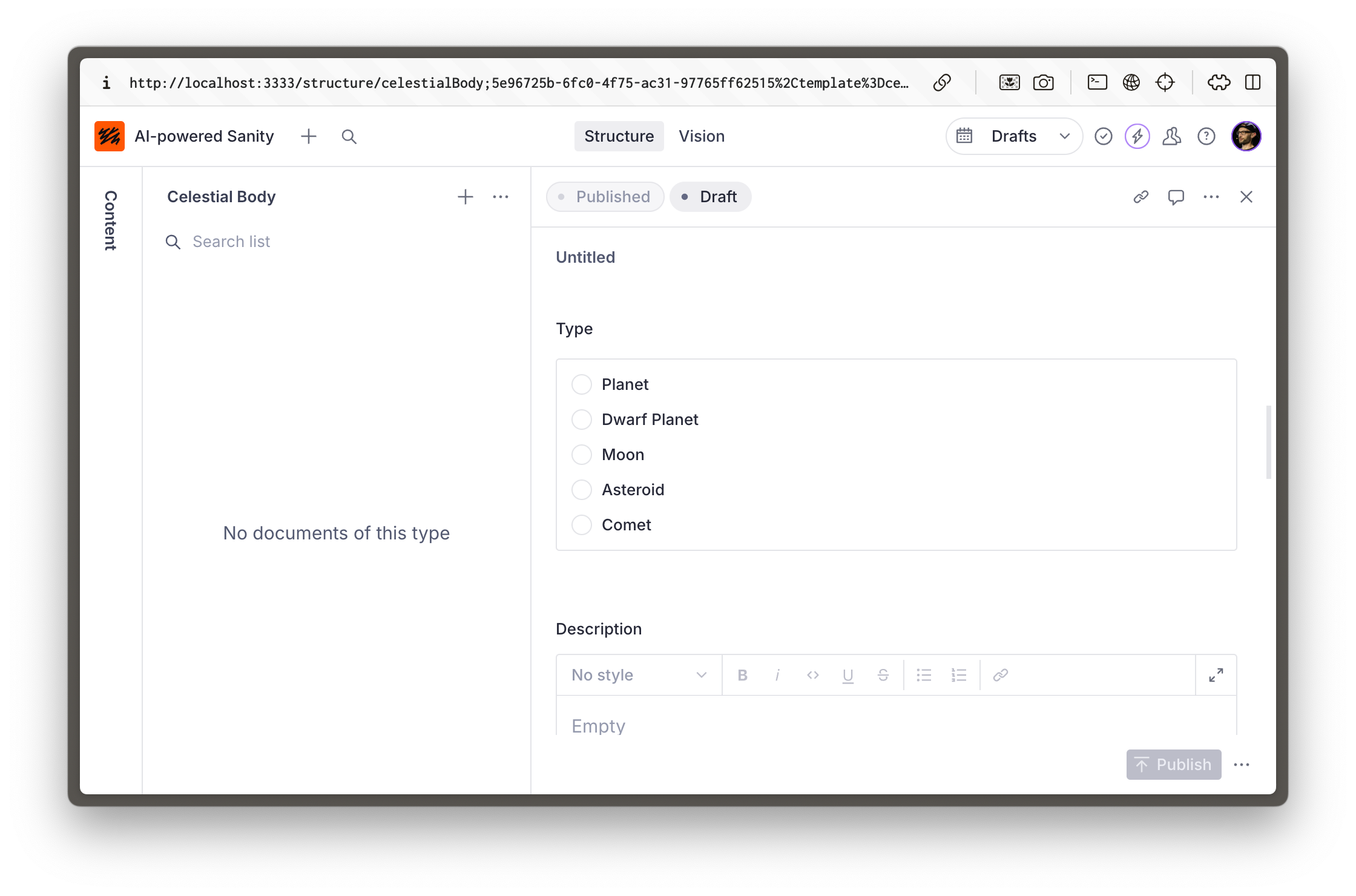Open the lightning bolt AI icon
Screen dimensions: 1356x896
click(1137, 136)
